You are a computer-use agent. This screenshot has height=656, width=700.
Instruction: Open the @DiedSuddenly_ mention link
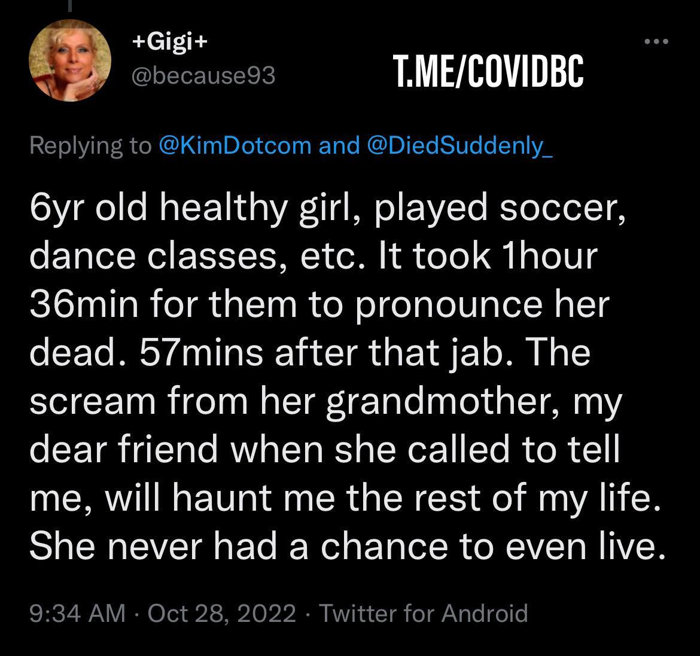[x=459, y=146]
